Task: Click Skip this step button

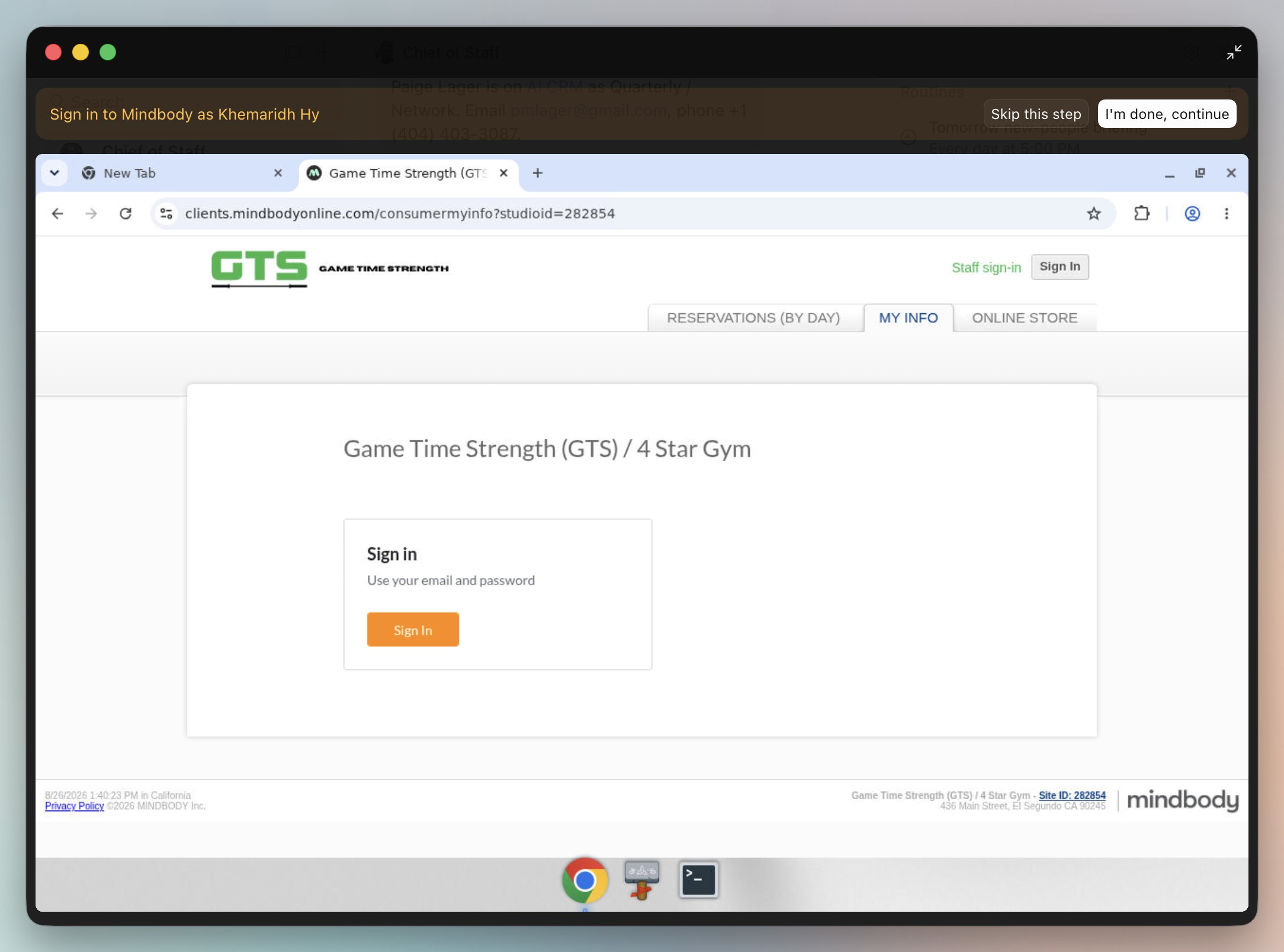Action: (x=1036, y=114)
